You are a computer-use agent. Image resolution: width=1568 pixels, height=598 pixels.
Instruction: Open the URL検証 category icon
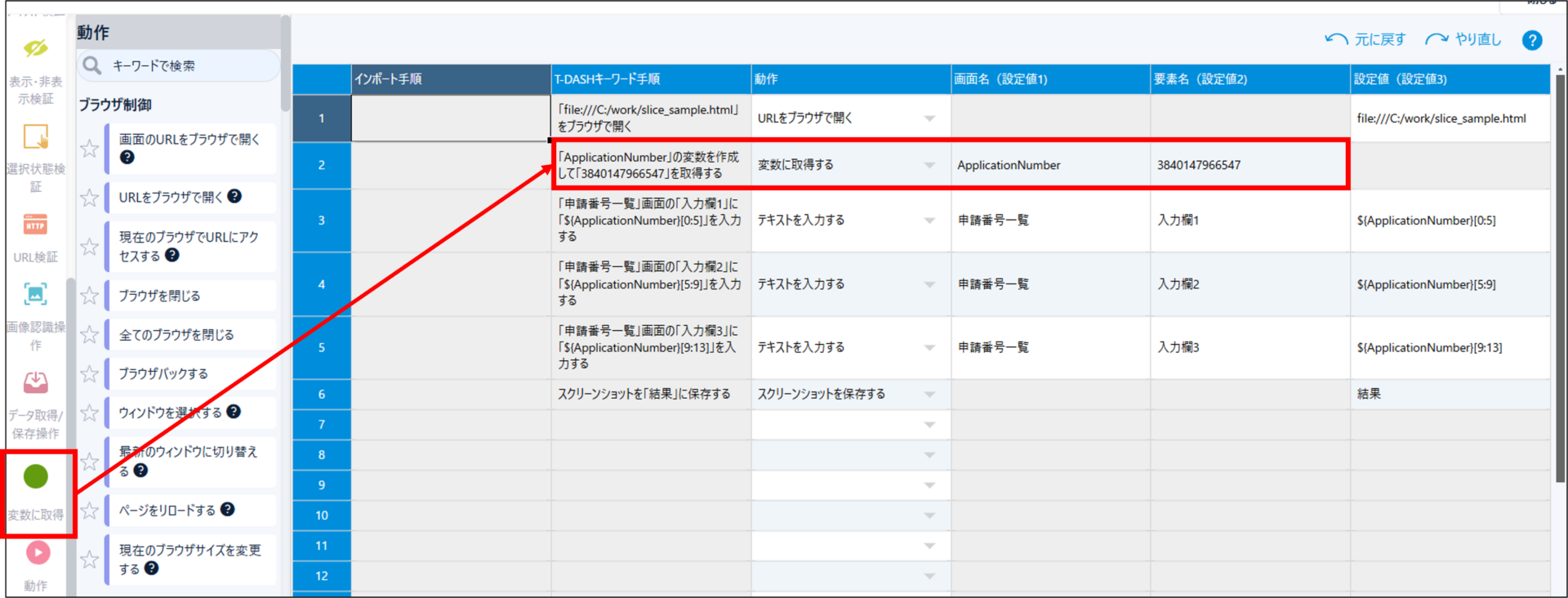(35, 225)
